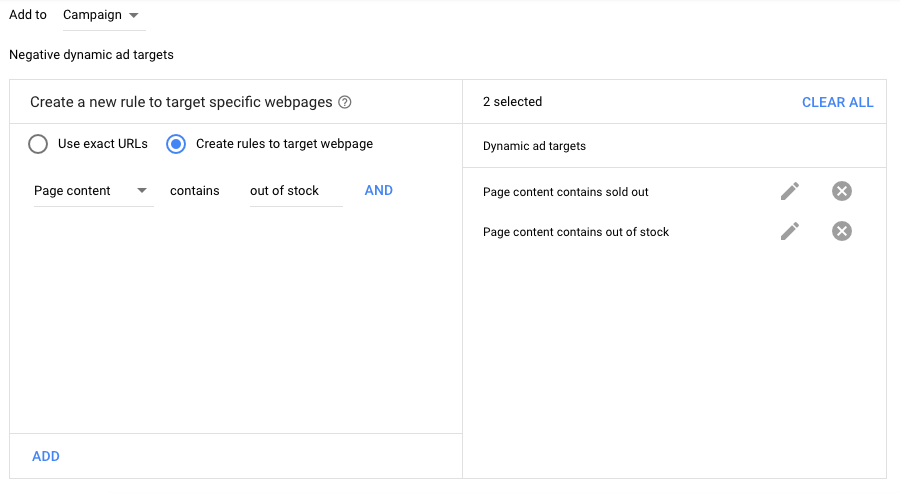Remove the 'Page content contains sold out' target
This screenshot has width=900, height=493.
[841, 191]
